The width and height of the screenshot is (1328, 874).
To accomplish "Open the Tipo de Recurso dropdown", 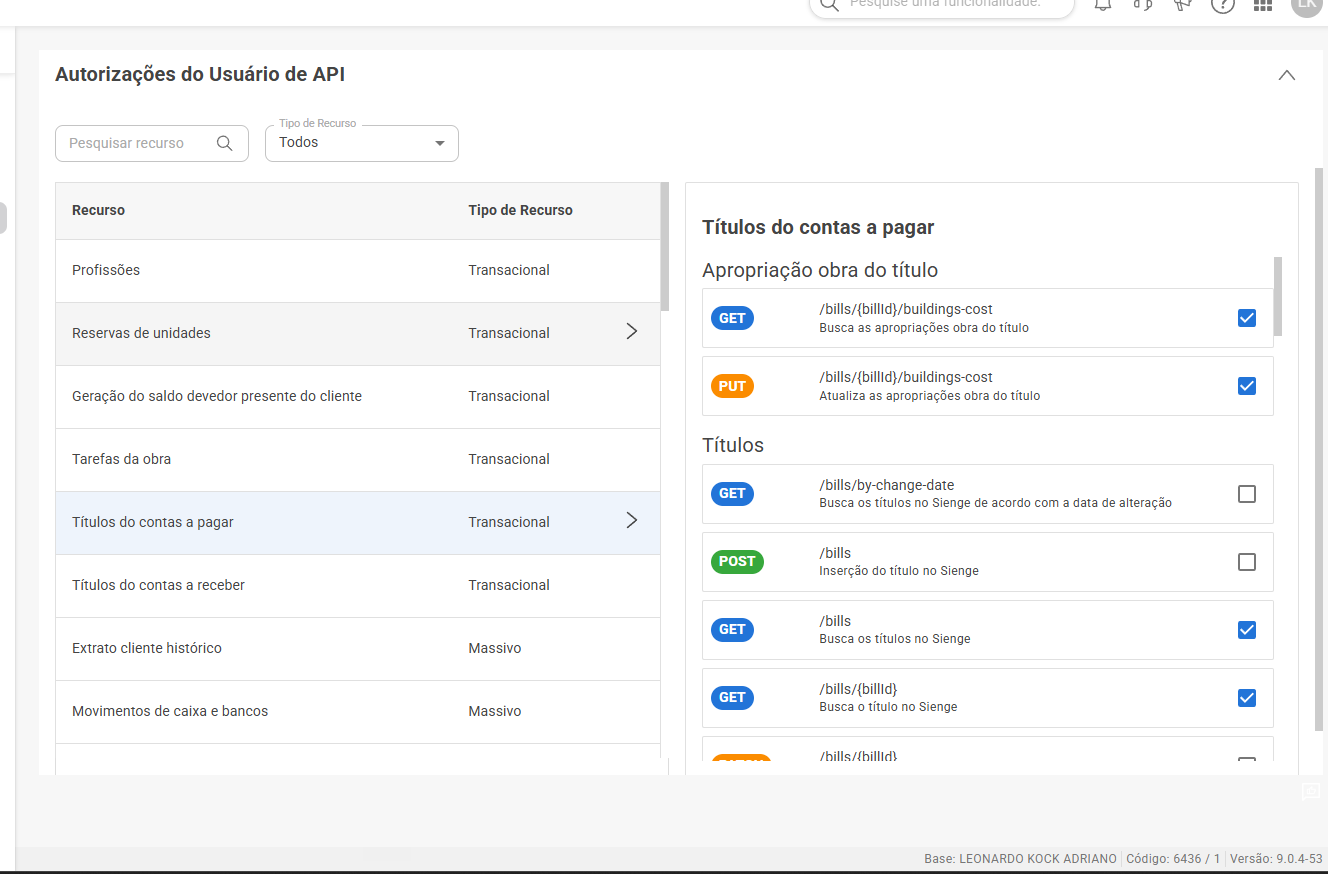I will (361, 143).
